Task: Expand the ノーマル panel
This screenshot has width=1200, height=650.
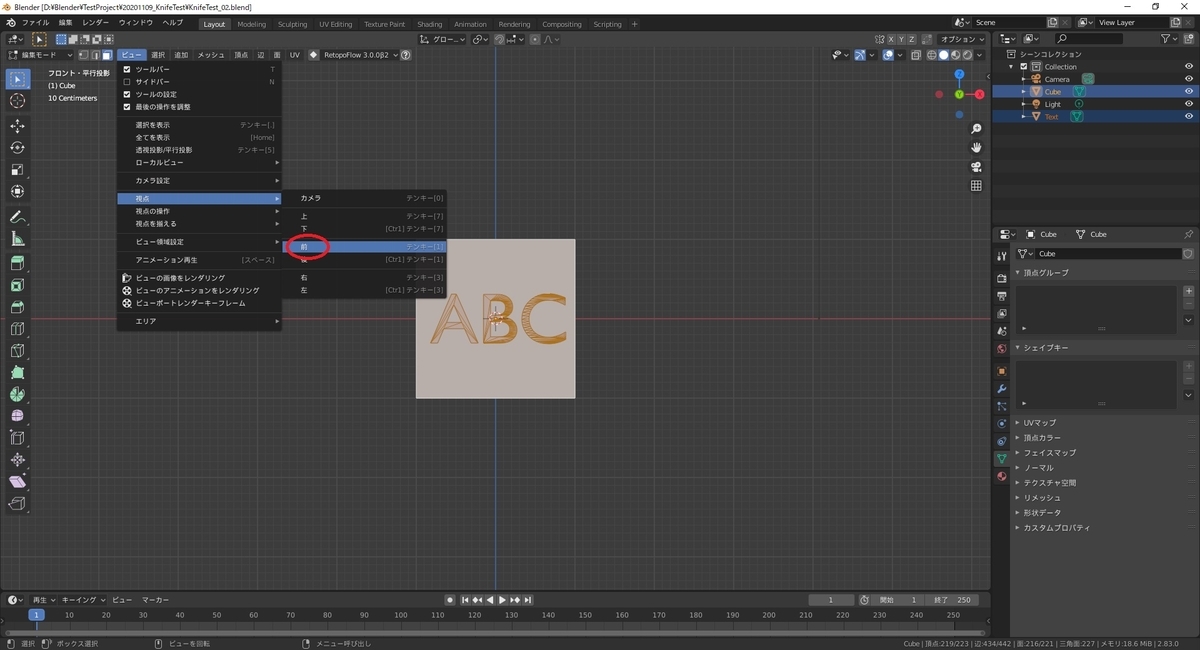Action: point(1037,468)
